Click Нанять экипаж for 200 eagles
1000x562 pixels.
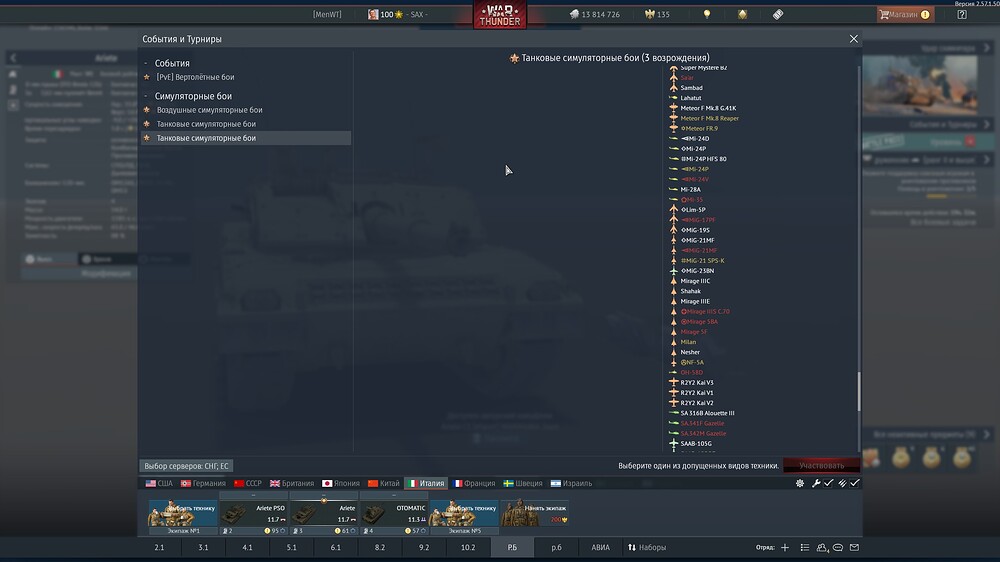[x=534, y=513]
